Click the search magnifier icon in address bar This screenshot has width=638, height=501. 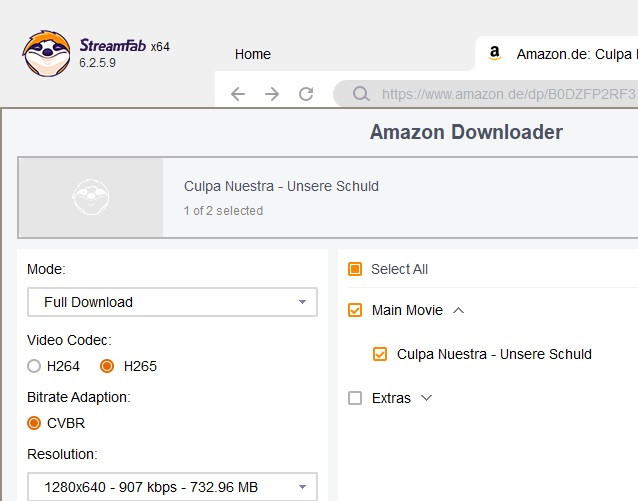pyautogui.click(x=361, y=94)
